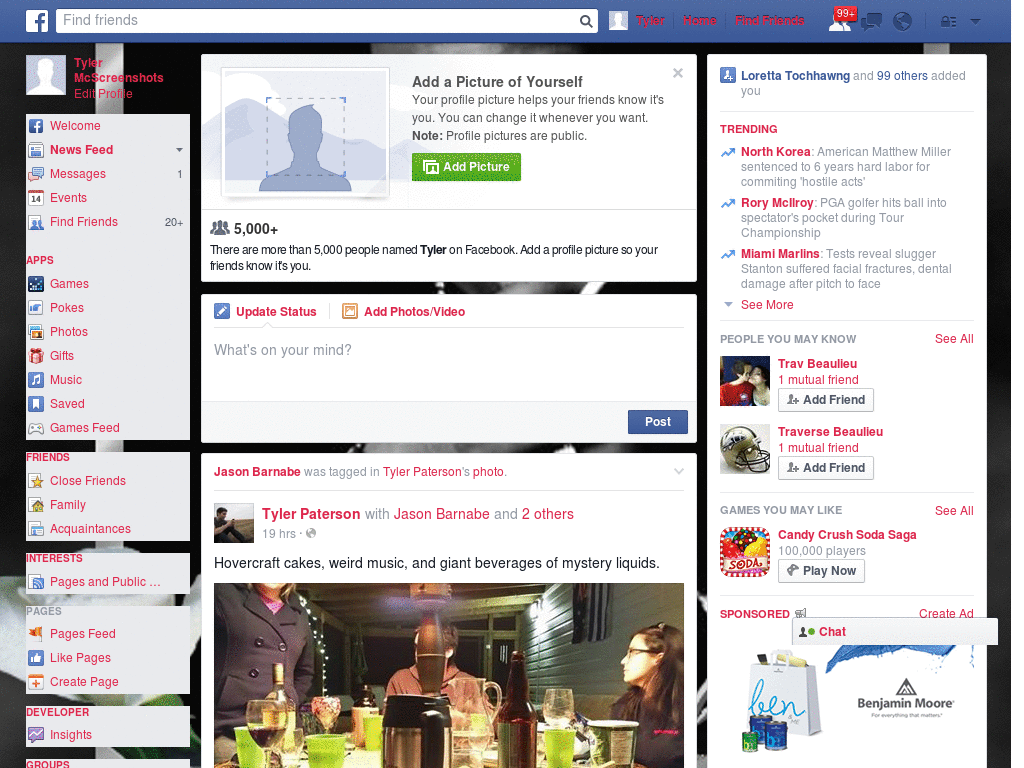See All people you may know
Image resolution: width=1024 pixels, height=768 pixels.
point(953,339)
